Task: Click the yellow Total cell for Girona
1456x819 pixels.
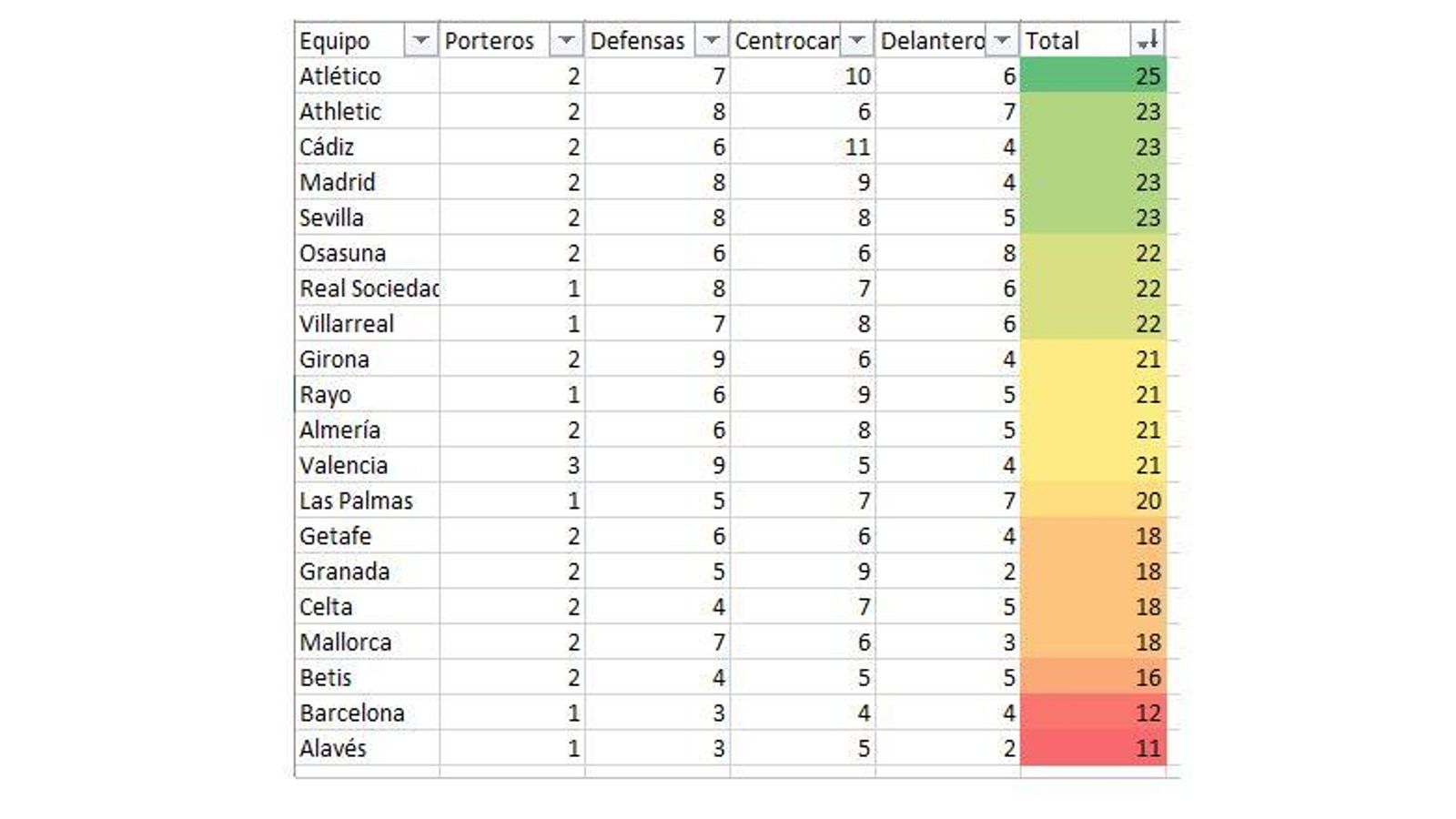Action: pyautogui.click(x=1092, y=359)
